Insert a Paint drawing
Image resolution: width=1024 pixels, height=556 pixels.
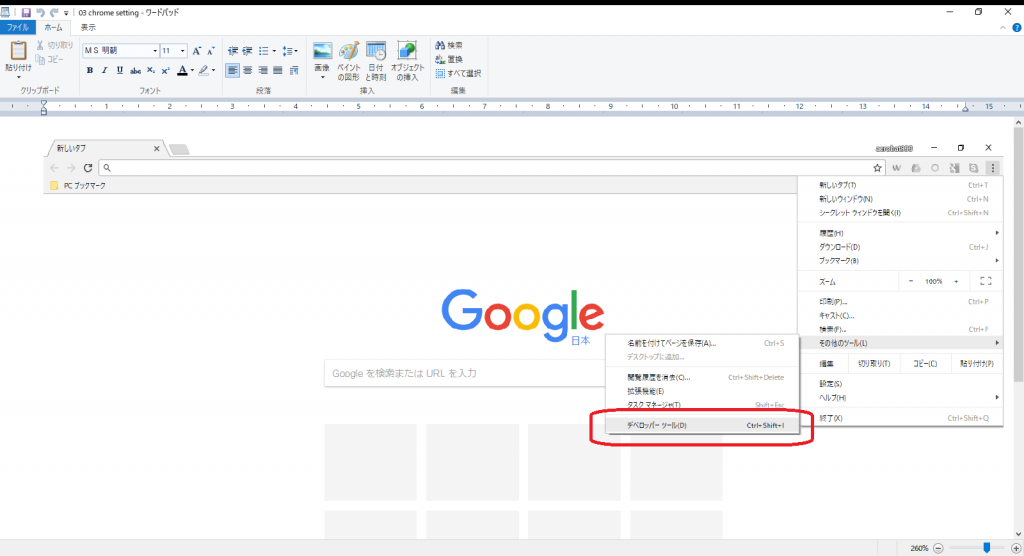348,59
